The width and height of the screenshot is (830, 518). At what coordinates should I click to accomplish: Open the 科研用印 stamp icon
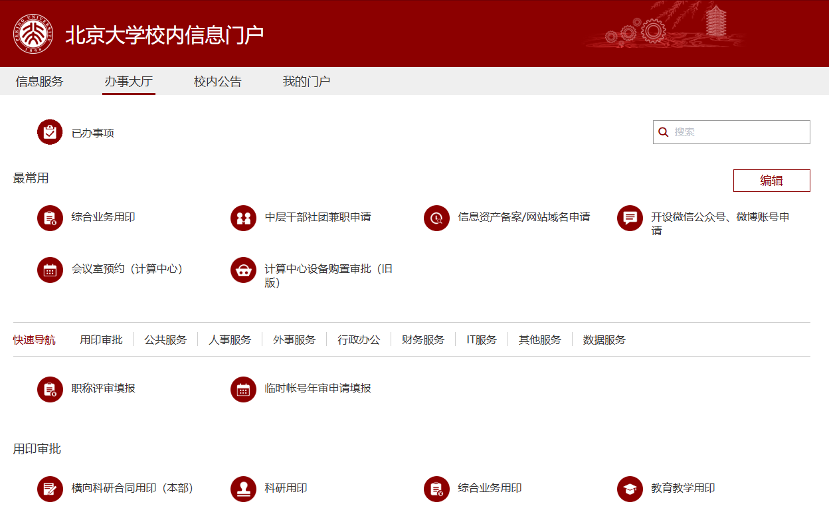click(243, 489)
